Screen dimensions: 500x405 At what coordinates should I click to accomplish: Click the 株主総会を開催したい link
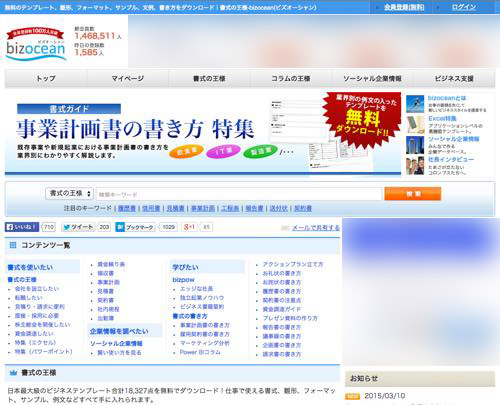[43, 325]
